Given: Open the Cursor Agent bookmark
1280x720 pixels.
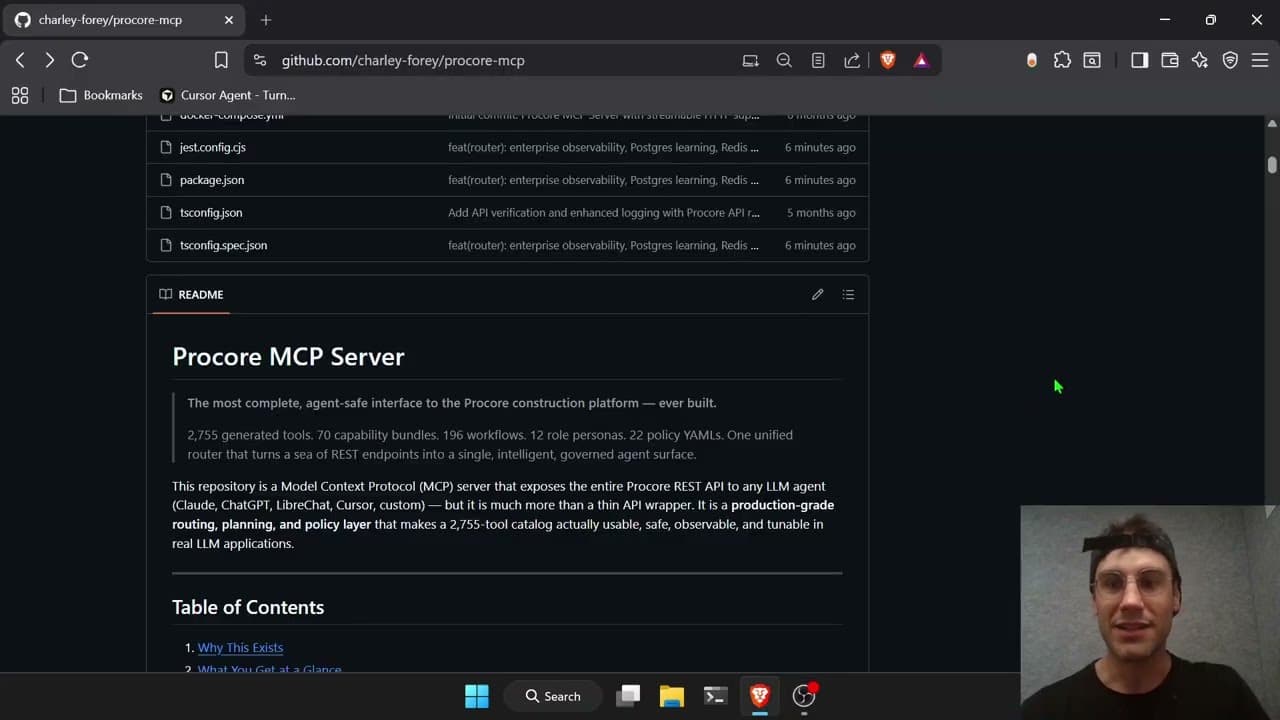Looking at the screenshot, I should point(228,95).
